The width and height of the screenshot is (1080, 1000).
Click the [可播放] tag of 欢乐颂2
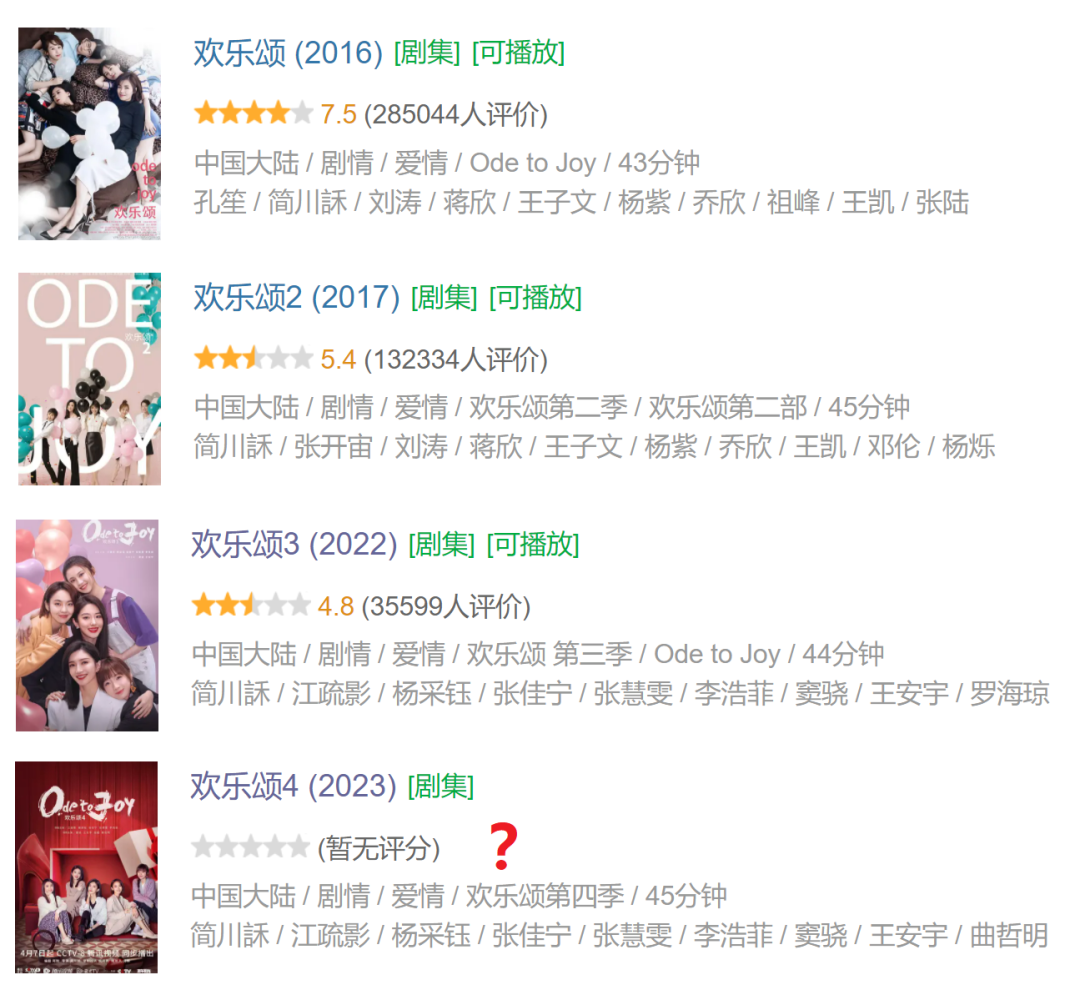point(536,298)
